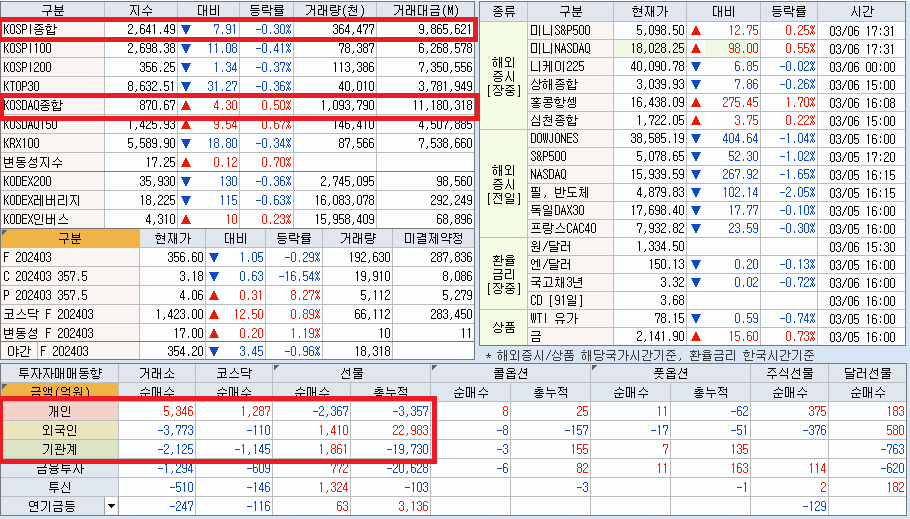Click the 주식선물 column header
This screenshot has height=519, width=910.
click(789, 373)
